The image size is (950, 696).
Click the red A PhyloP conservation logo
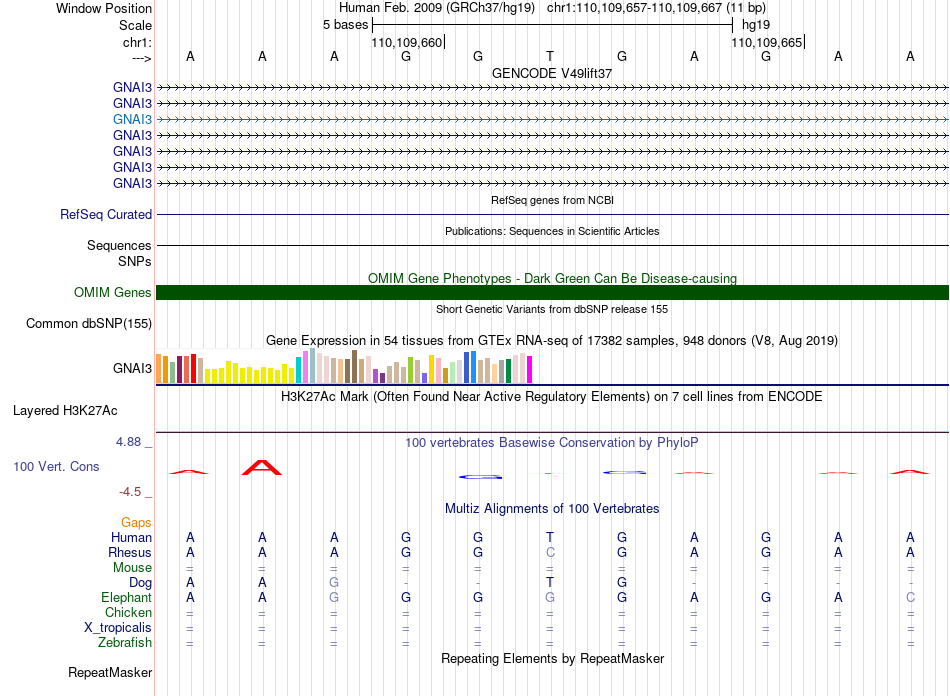(x=262, y=468)
